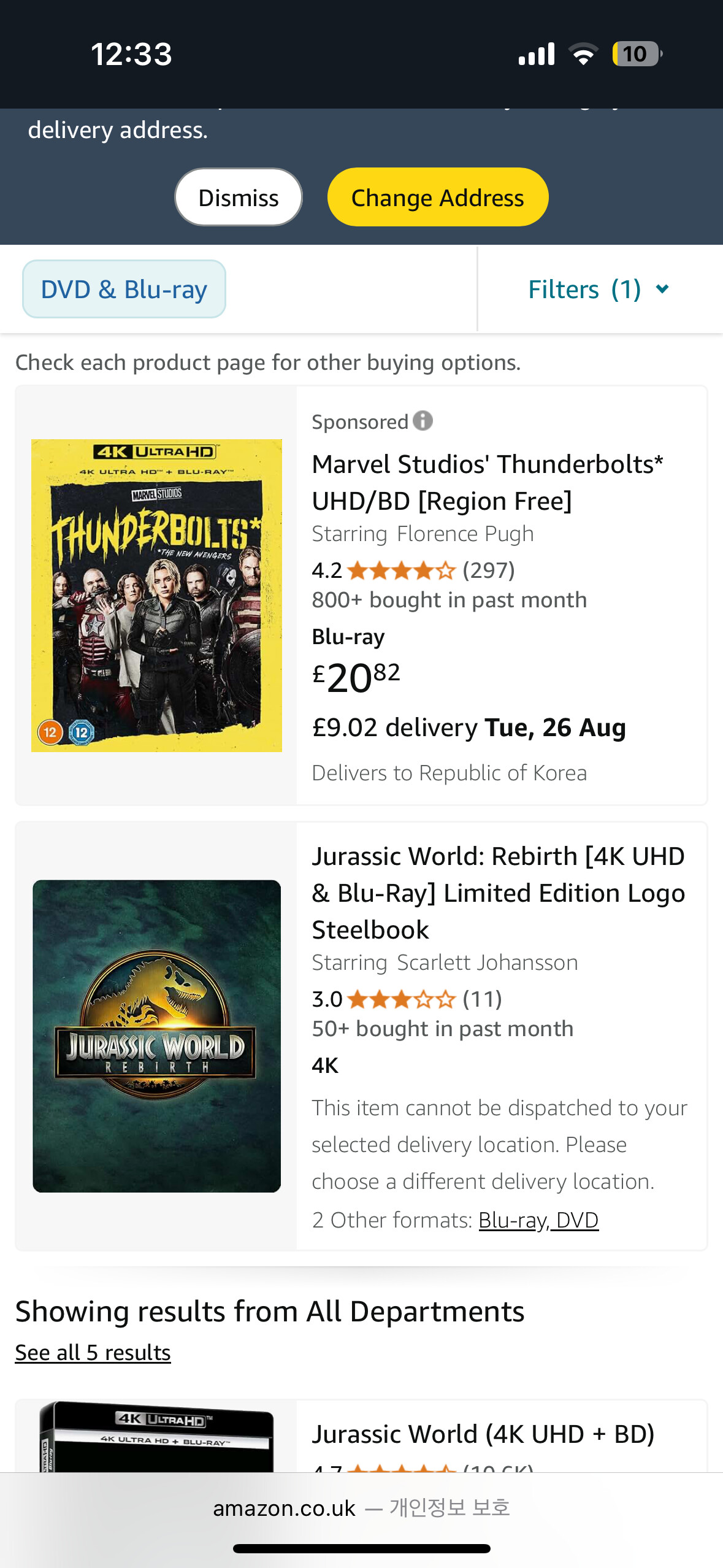Open the Blu-ray, DVD other formats link
The height and width of the screenshot is (1568, 723).
538,1220
